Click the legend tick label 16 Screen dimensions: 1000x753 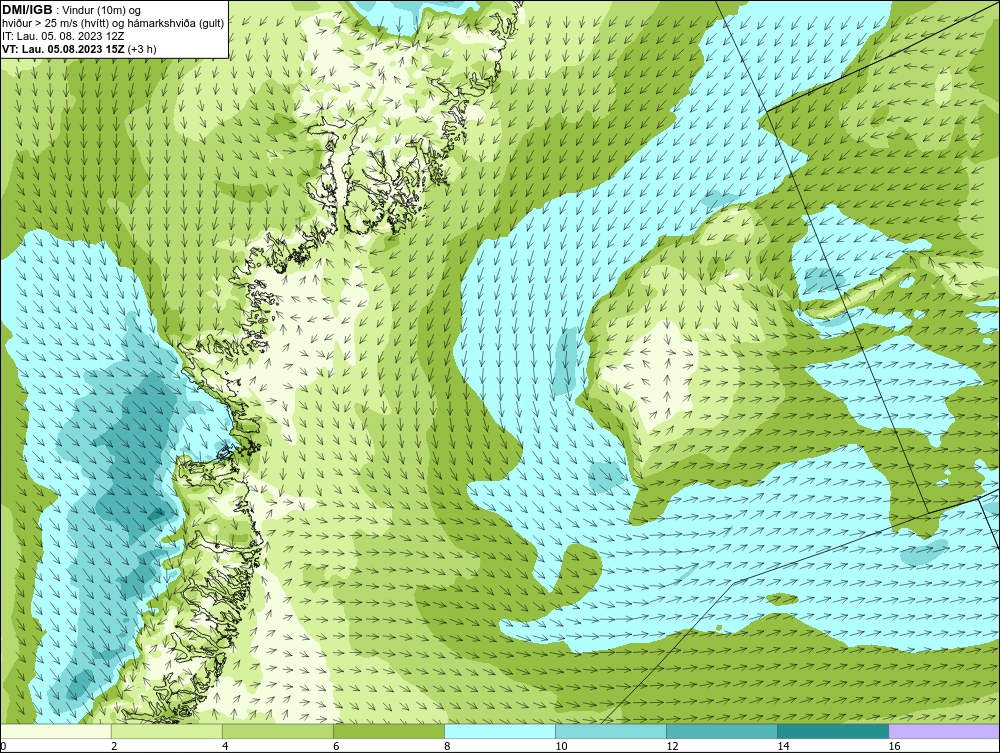(894, 746)
